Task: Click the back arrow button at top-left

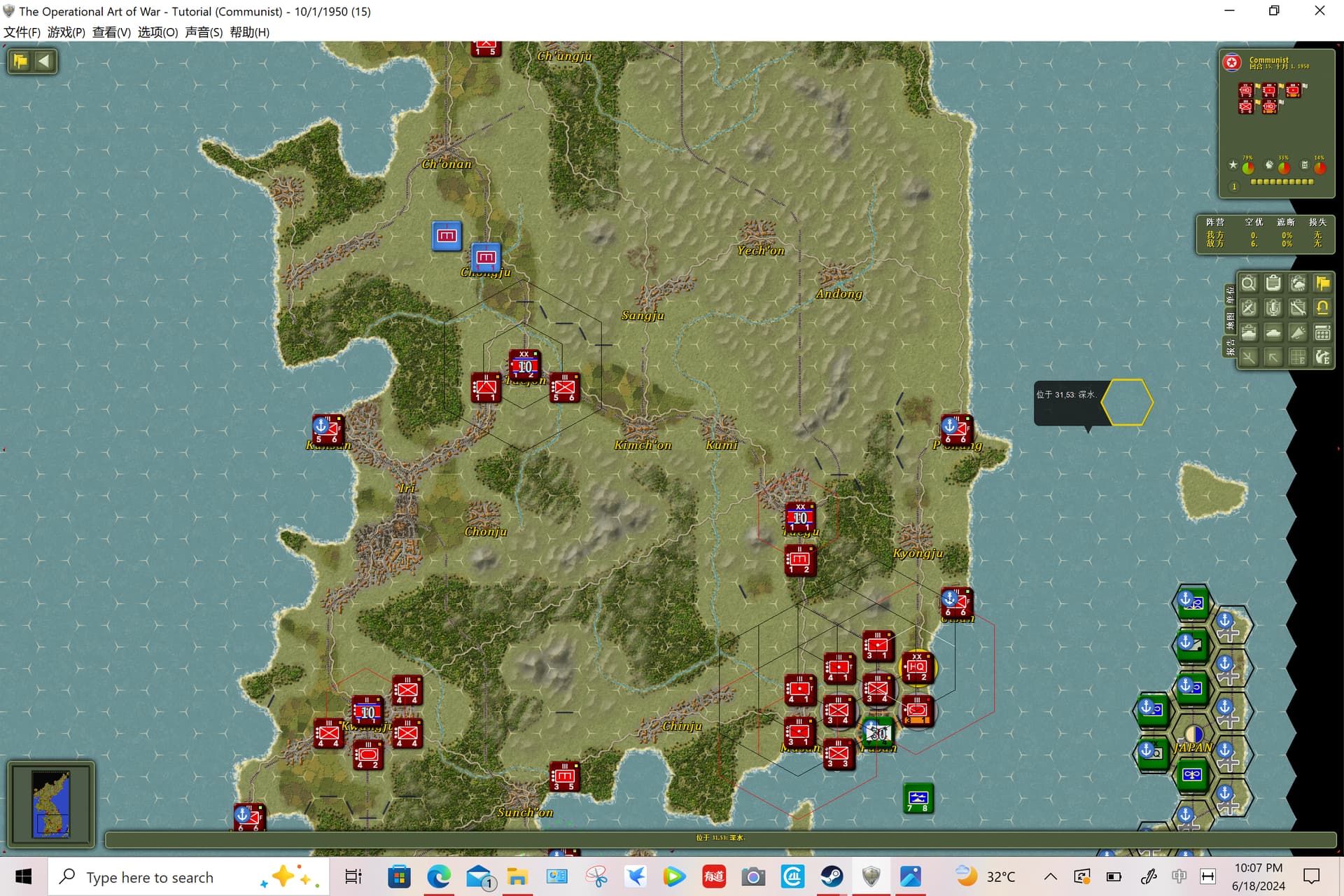Action: click(x=44, y=61)
